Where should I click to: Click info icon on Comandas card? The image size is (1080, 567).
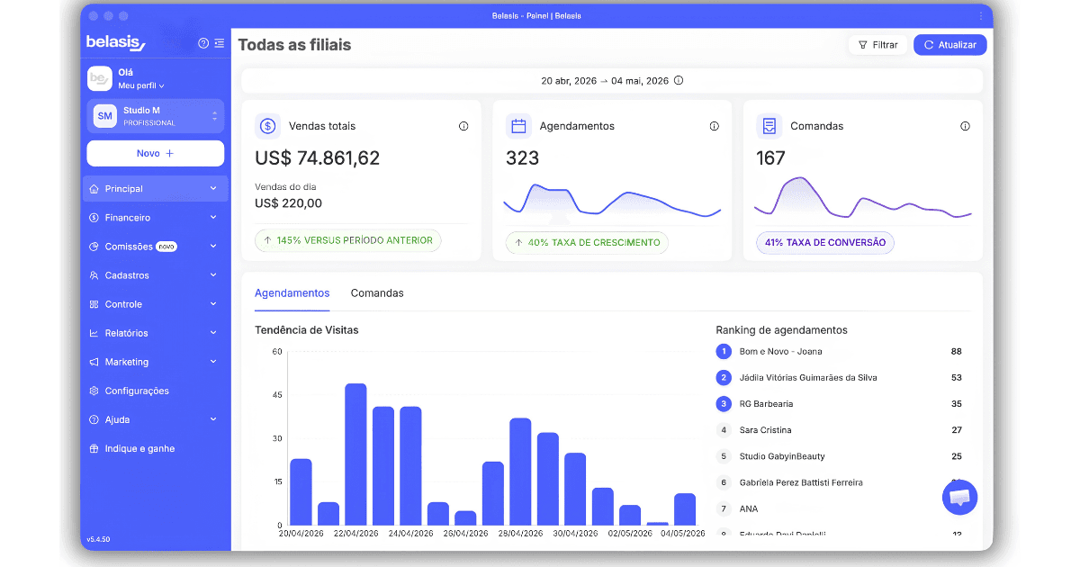(x=965, y=126)
